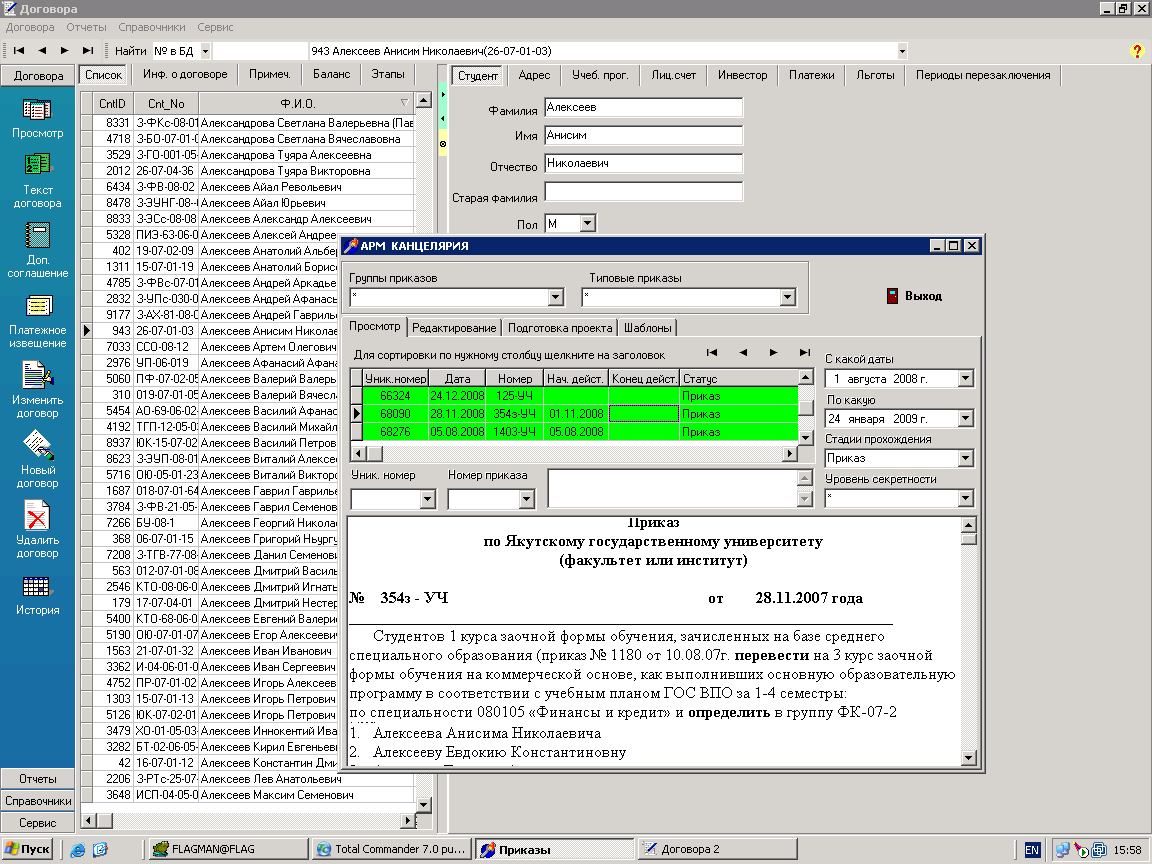Click into the Старая фамилия input field

coord(644,191)
